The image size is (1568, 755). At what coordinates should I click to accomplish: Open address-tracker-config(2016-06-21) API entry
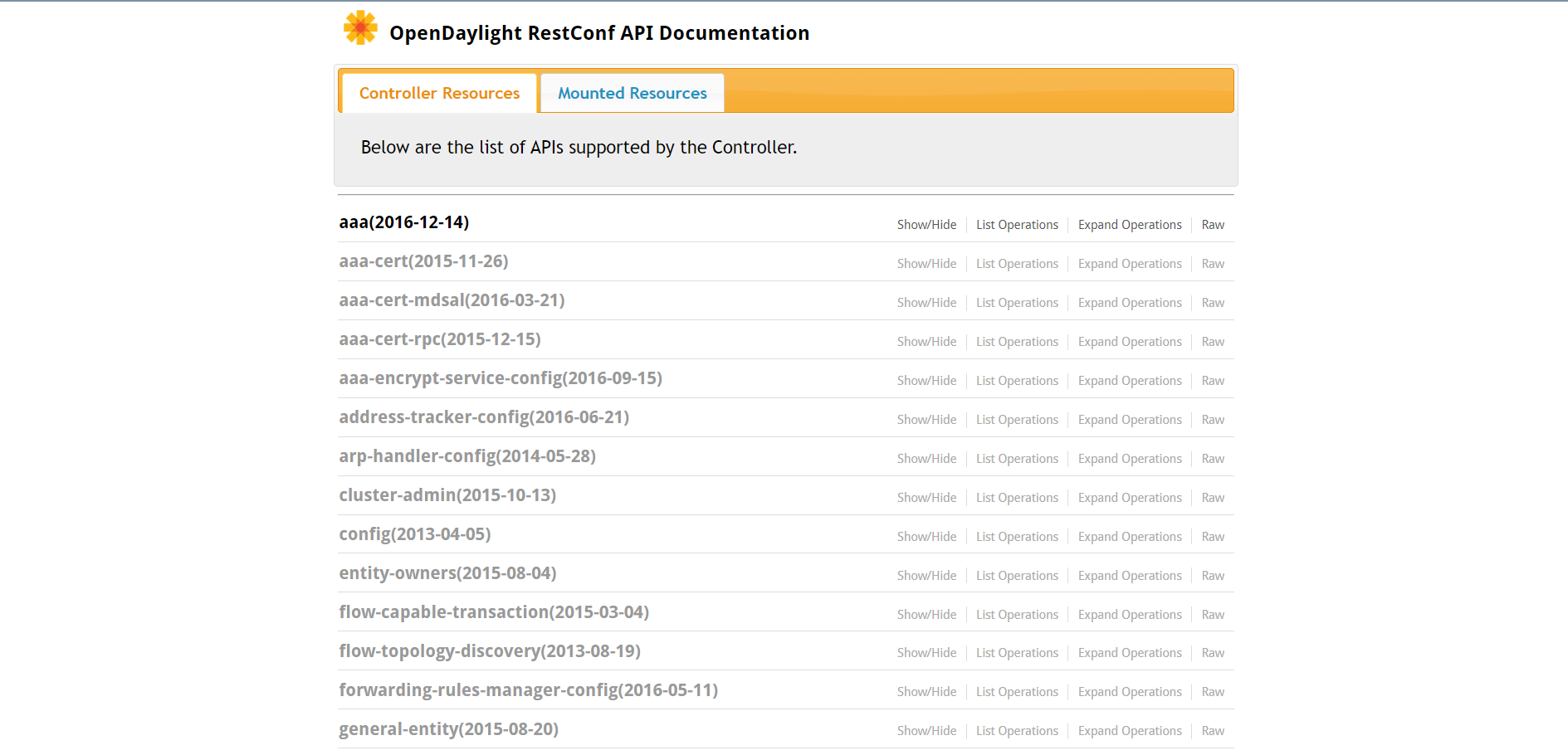(484, 417)
